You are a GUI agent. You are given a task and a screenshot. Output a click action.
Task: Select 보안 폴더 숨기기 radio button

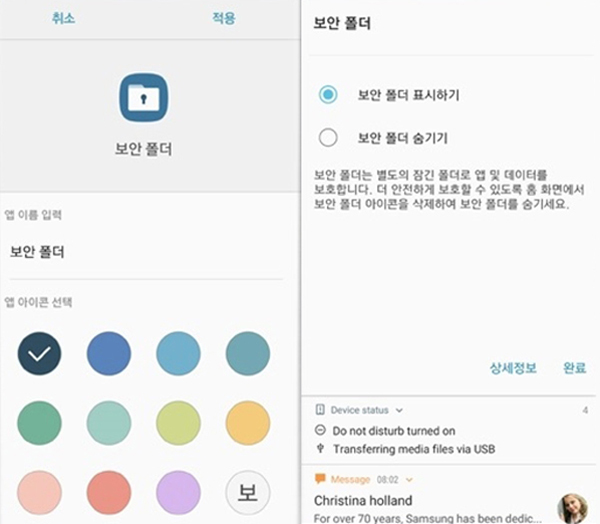(x=328, y=137)
